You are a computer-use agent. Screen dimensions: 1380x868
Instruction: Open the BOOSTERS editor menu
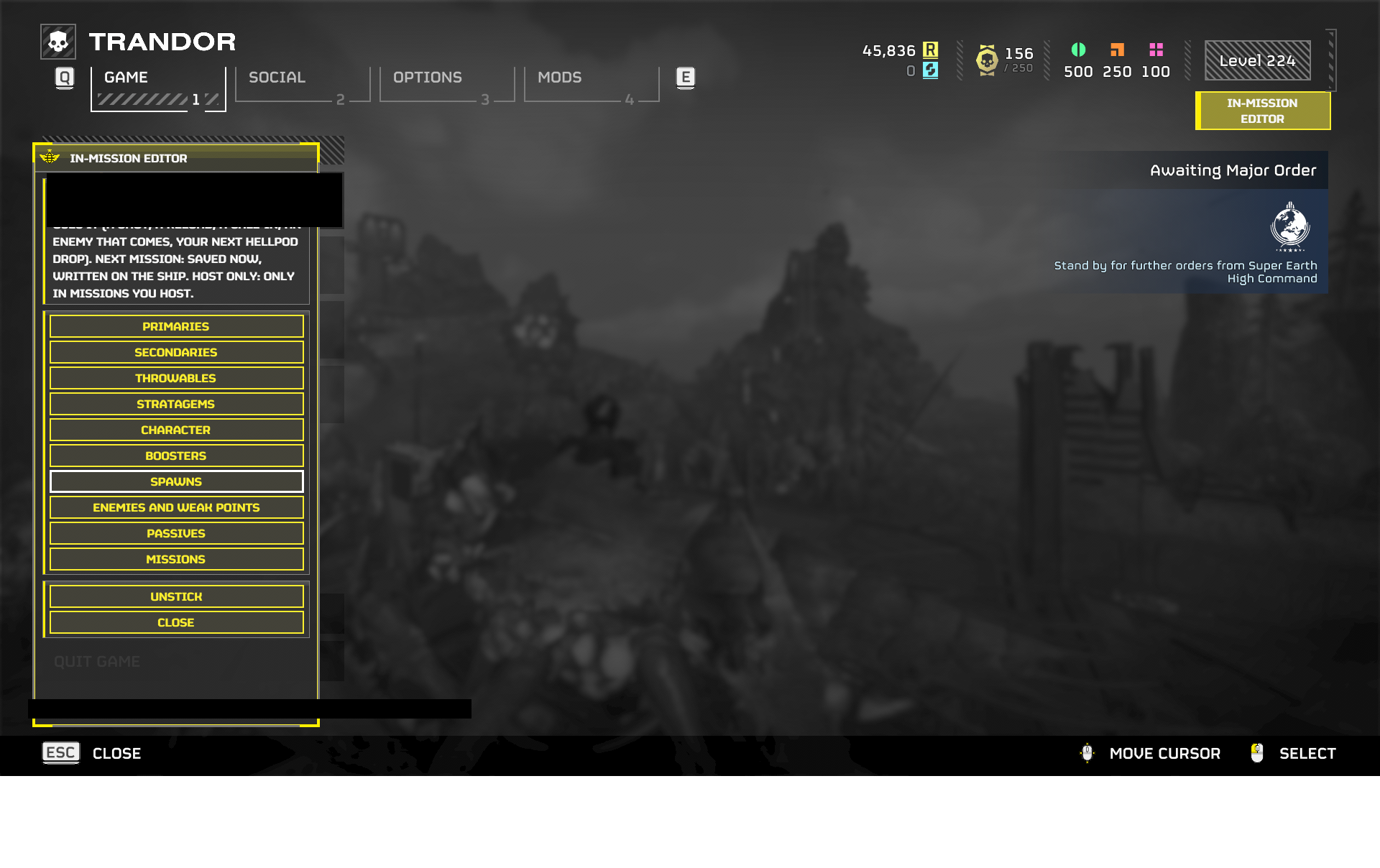click(176, 456)
